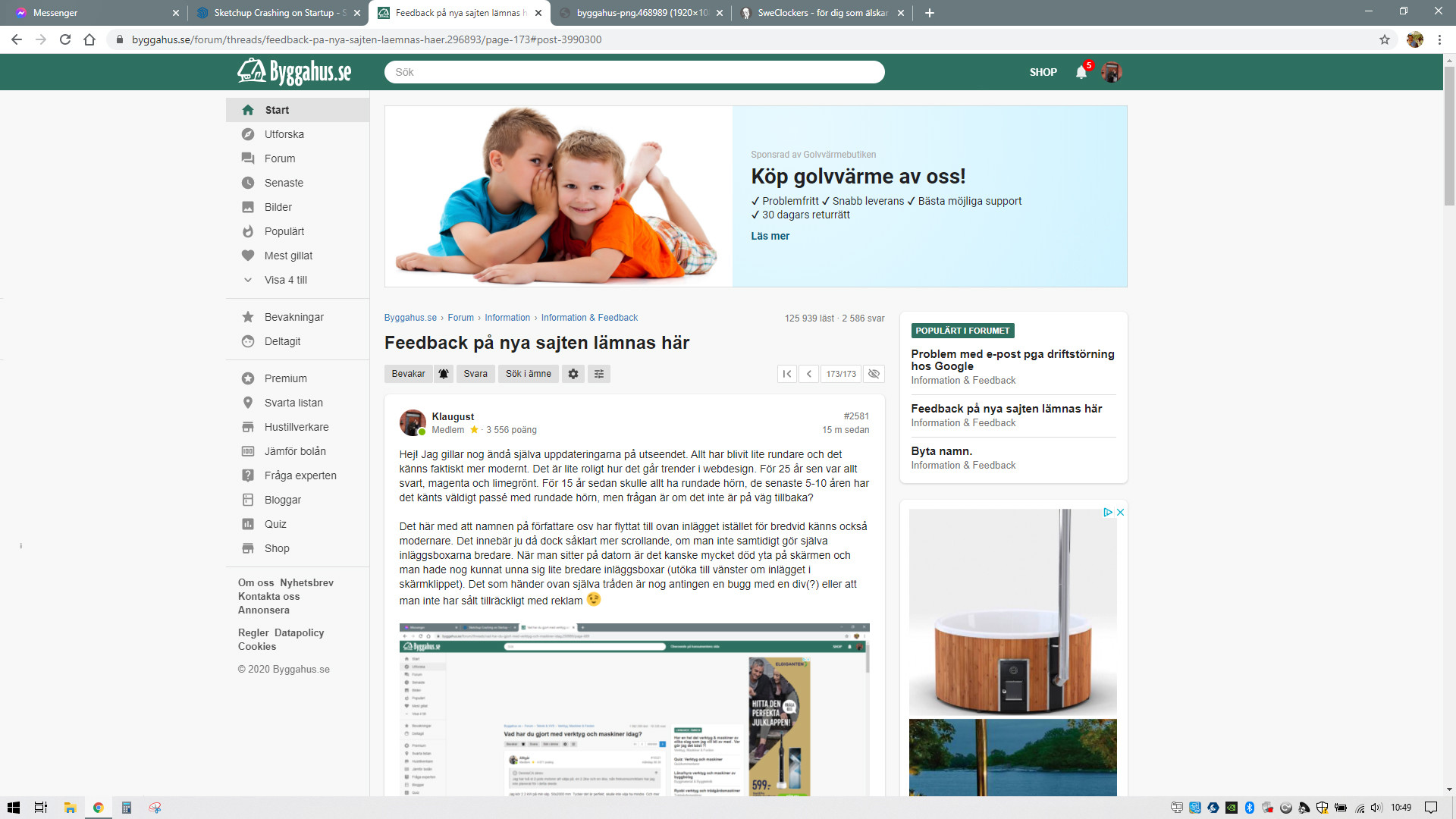Click the notification bell in header
Viewport: 1456px width, 819px height.
click(x=1081, y=72)
